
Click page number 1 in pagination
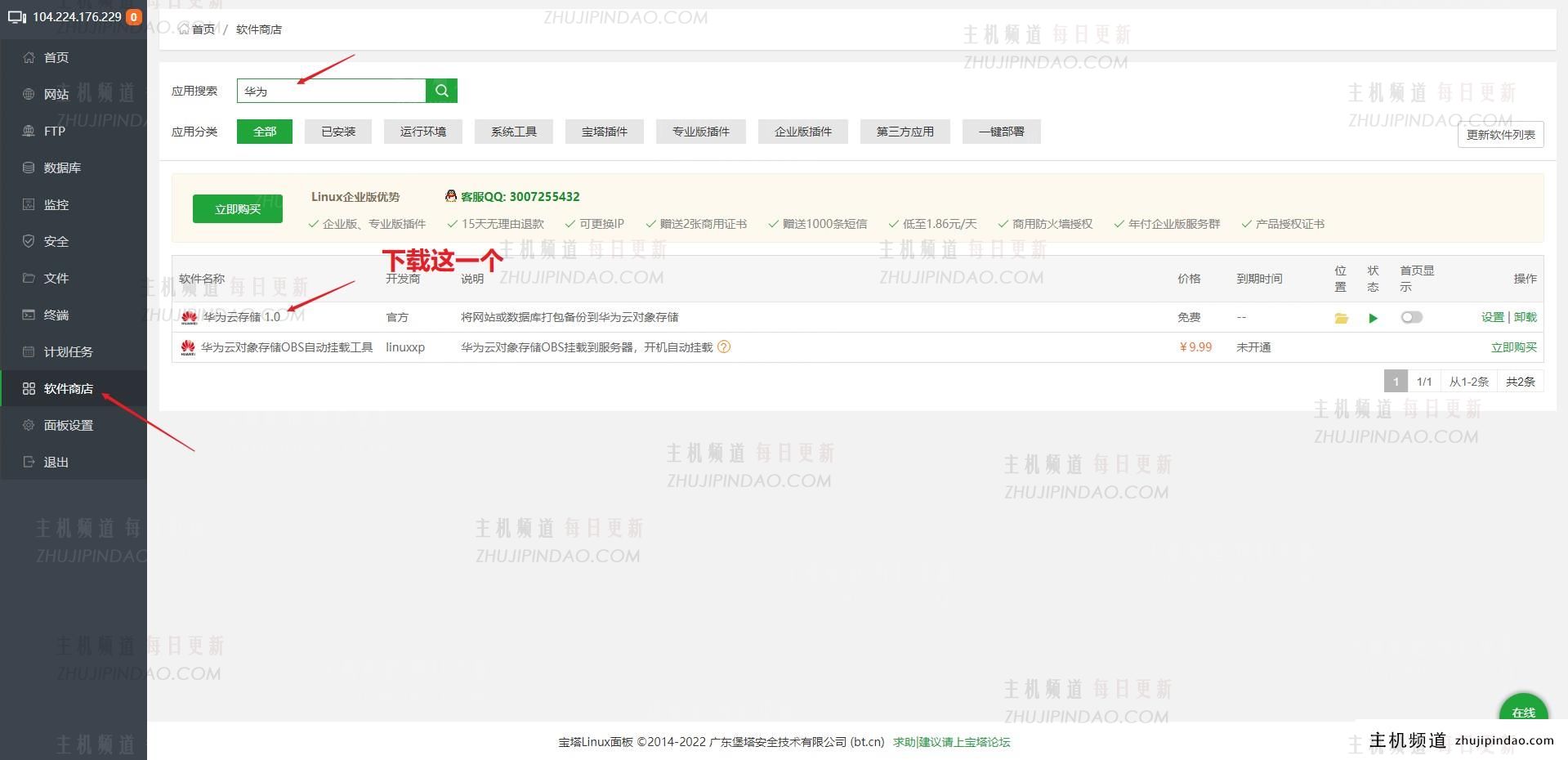(1396, 381)
